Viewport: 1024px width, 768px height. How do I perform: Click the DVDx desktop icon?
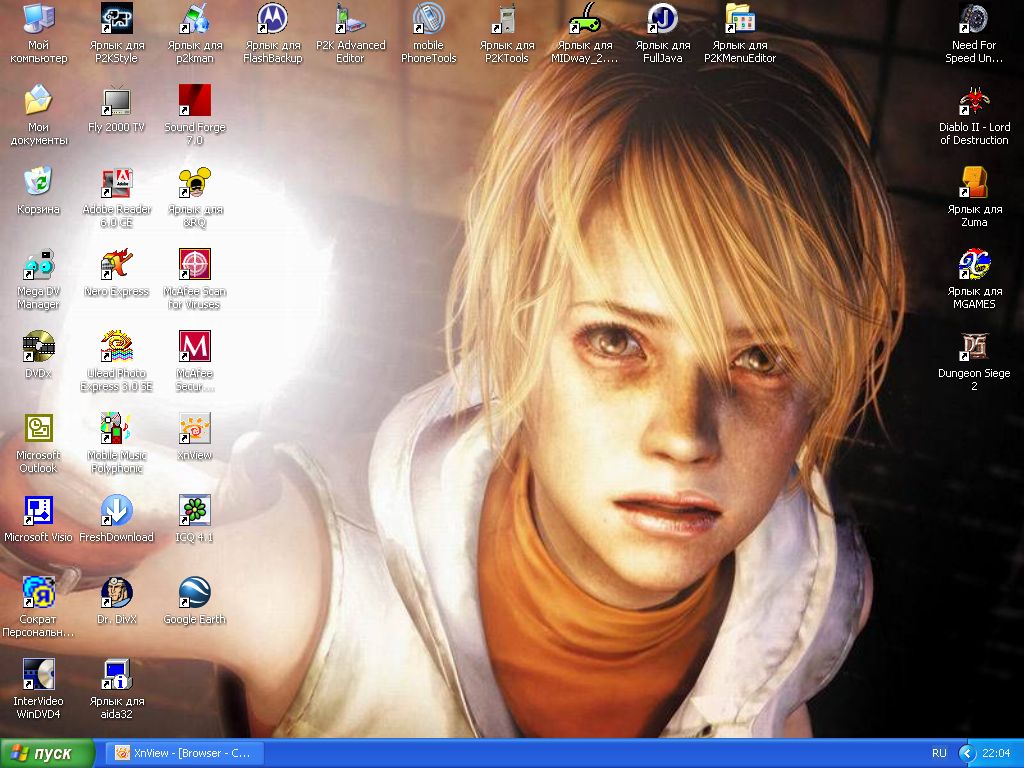click(38, 346)
